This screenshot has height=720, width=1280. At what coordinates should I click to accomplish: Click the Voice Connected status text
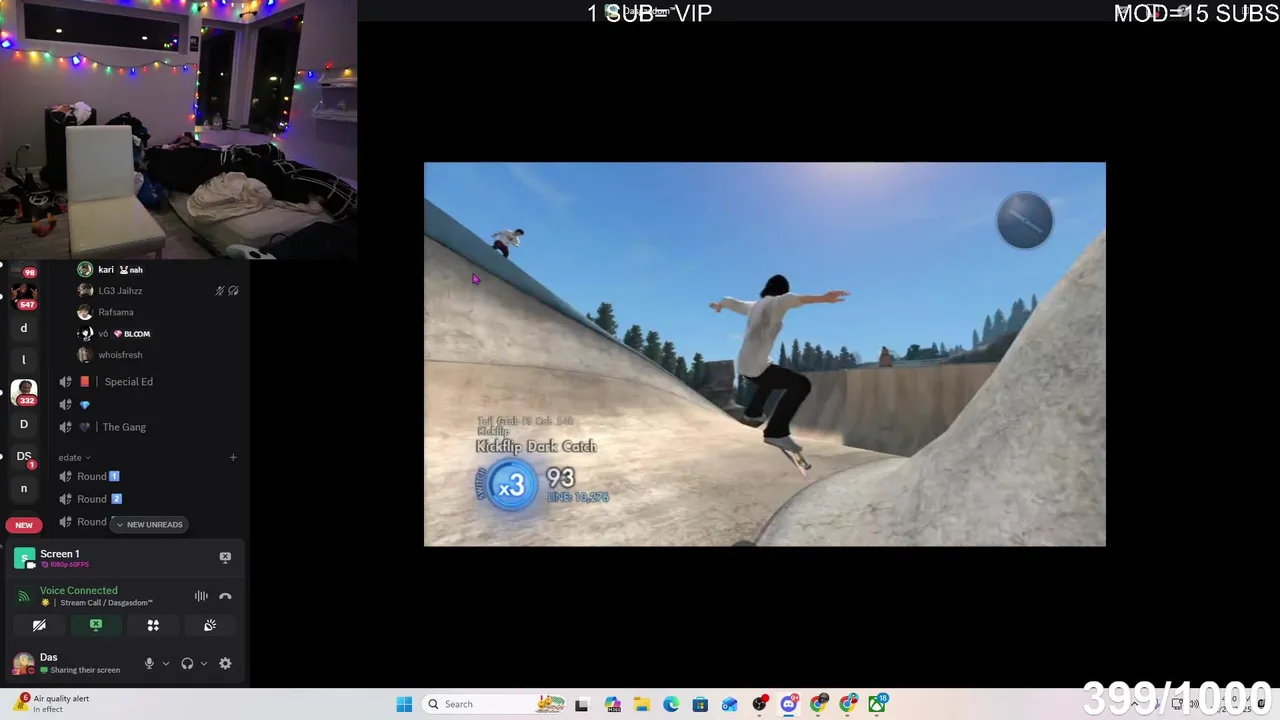(x=78, y=590)
